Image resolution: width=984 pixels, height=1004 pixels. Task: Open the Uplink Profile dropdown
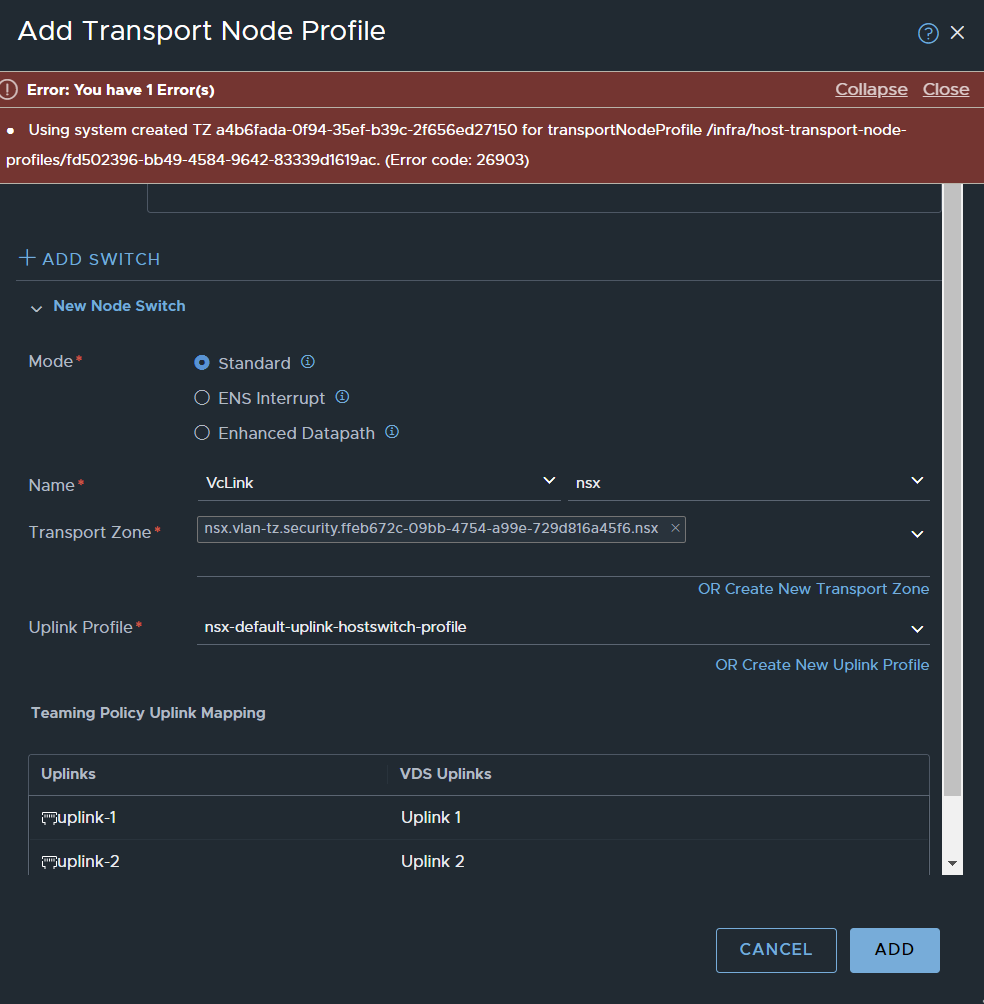point(563,628)
